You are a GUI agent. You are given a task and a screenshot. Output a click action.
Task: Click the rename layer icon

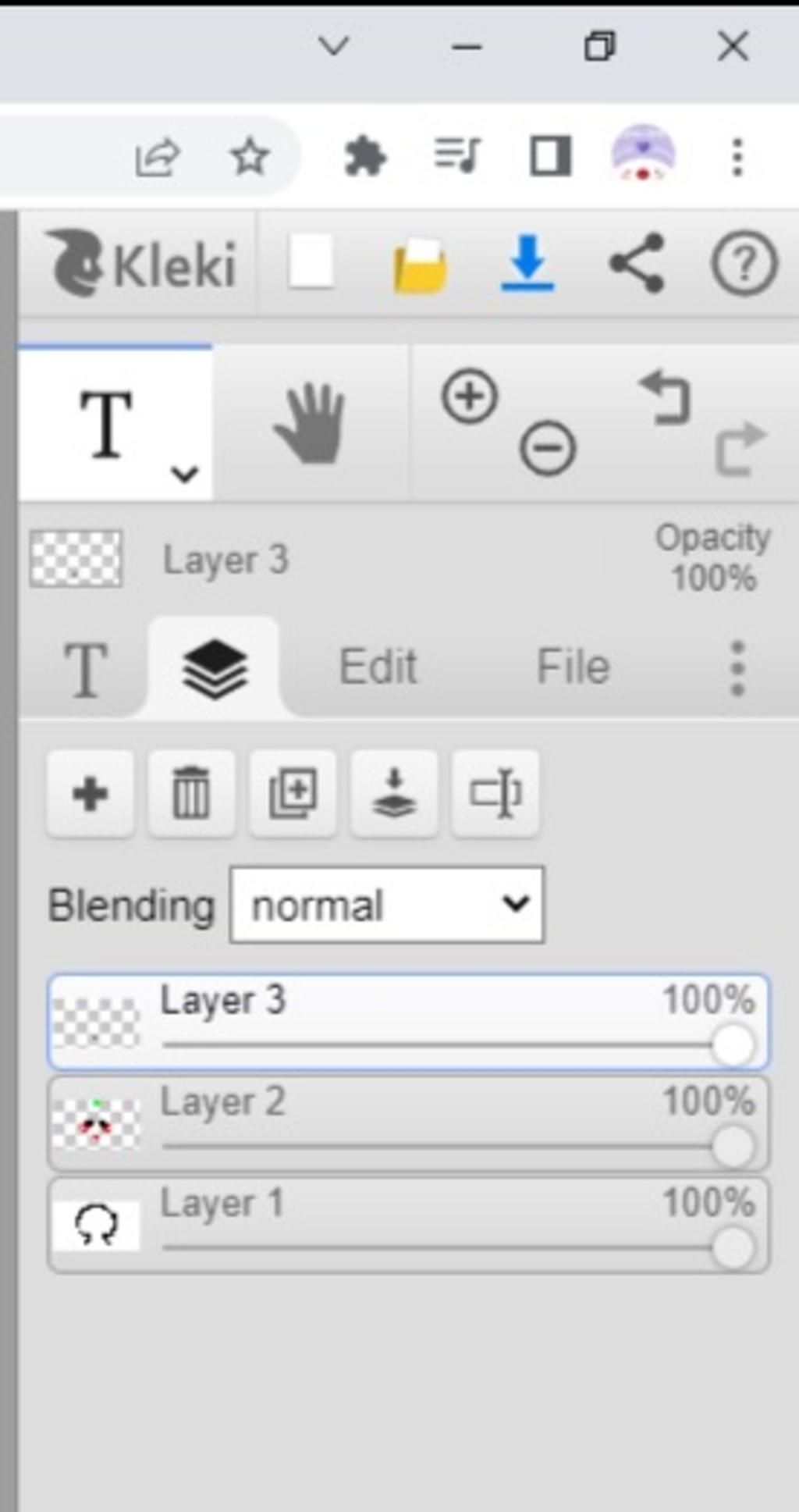495,794
